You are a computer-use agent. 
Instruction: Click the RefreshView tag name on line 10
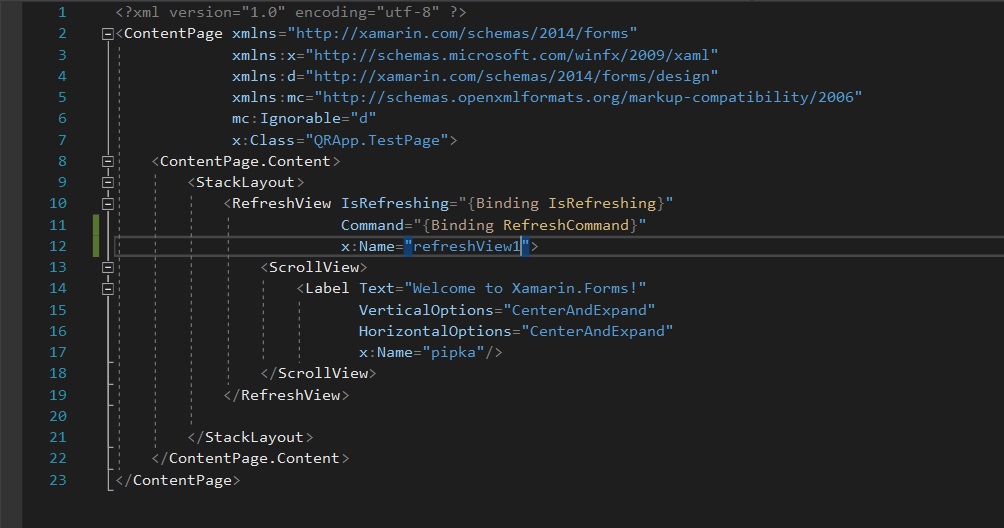[x=281, y=204]
